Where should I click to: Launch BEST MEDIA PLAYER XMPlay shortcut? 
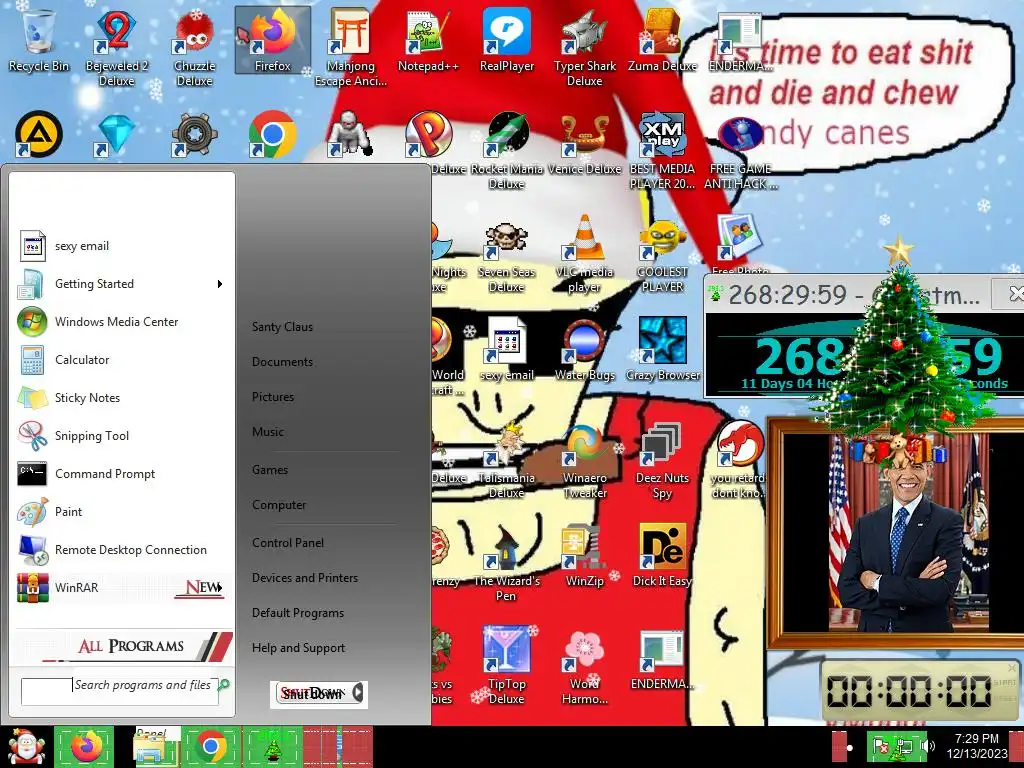[662, 150]
